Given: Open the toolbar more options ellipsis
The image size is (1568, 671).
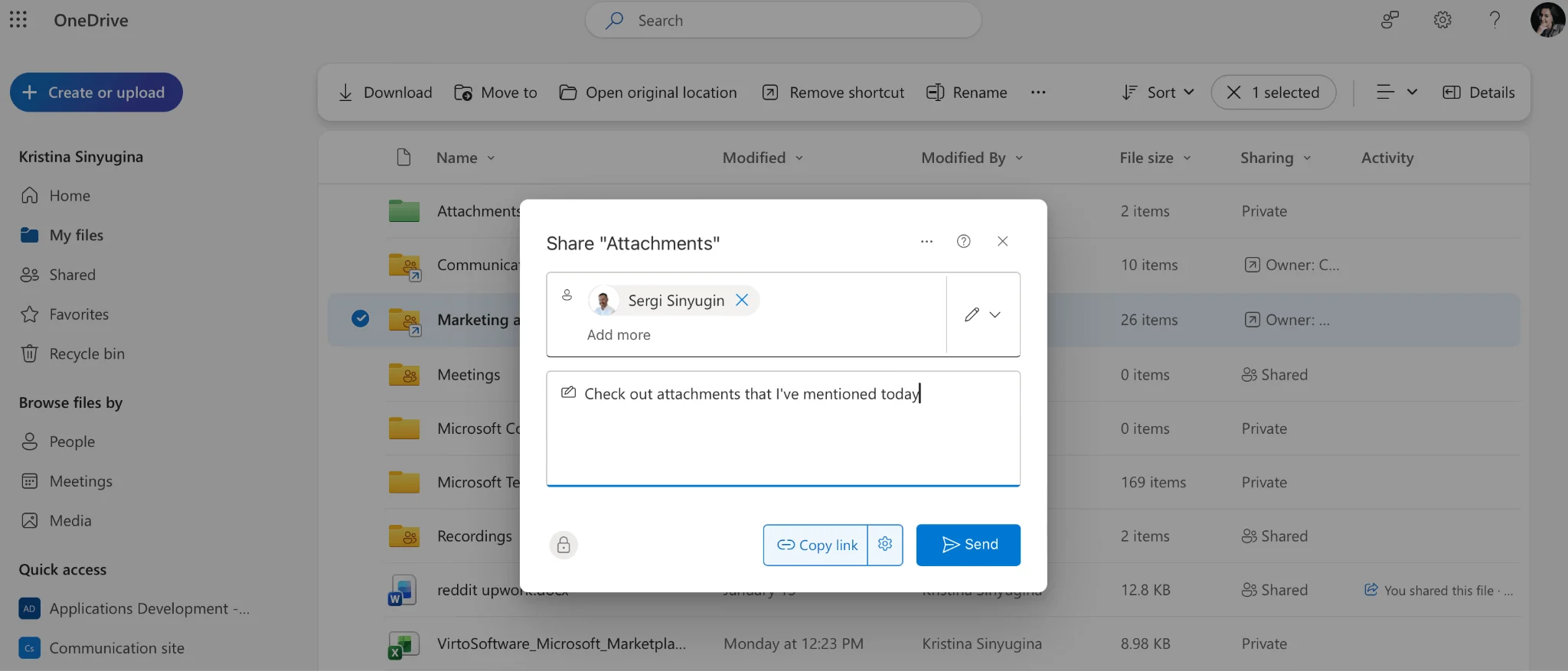Looking at the screenshot, I should click(1038, 93).
